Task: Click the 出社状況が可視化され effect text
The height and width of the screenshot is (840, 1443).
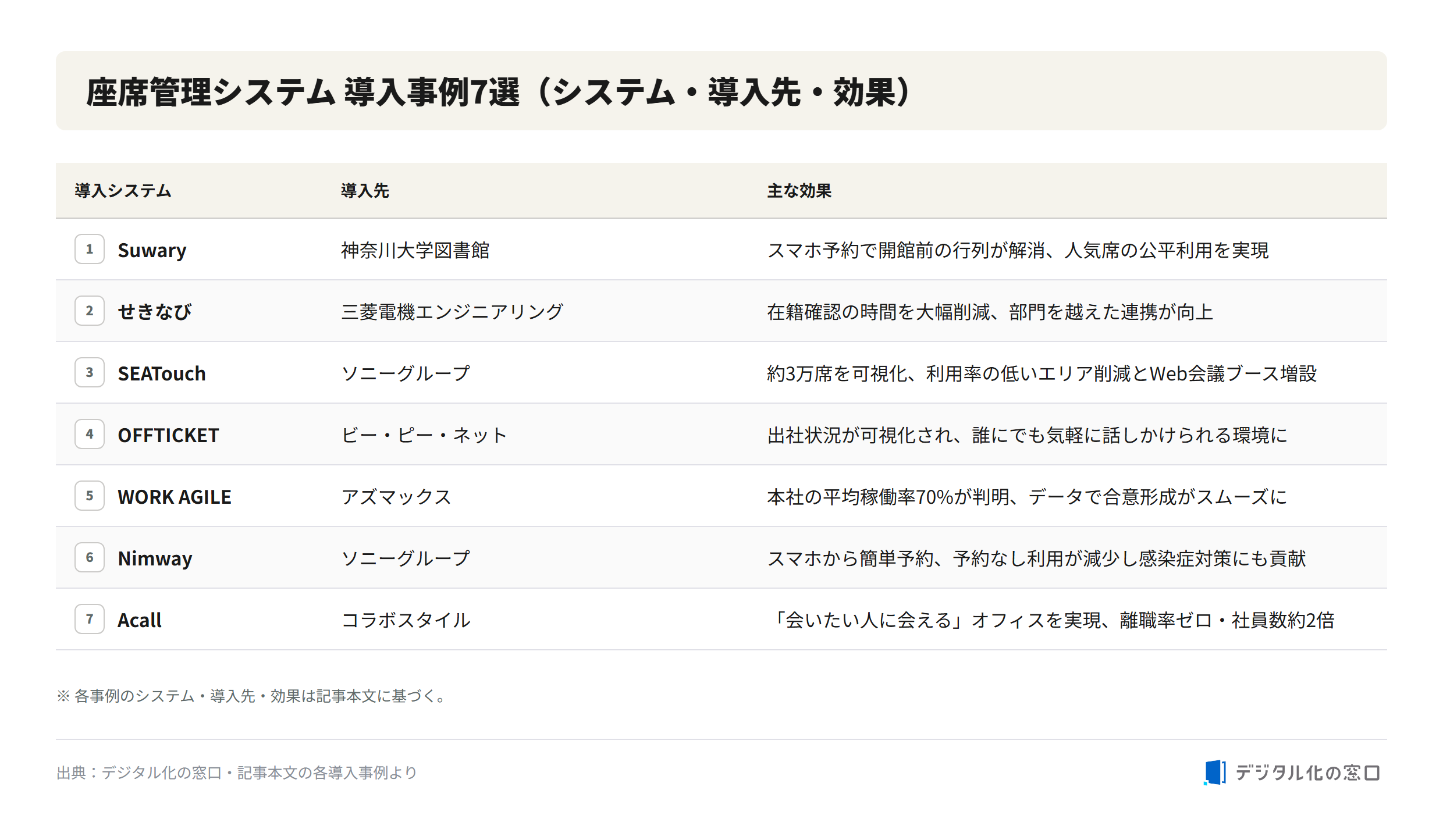Action: (1027, 435)
